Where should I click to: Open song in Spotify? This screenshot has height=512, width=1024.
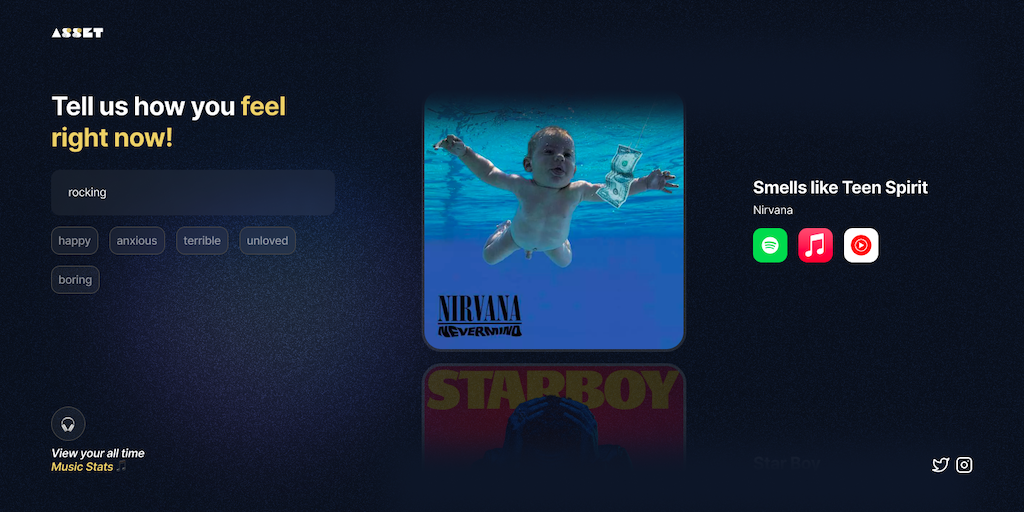770,245
